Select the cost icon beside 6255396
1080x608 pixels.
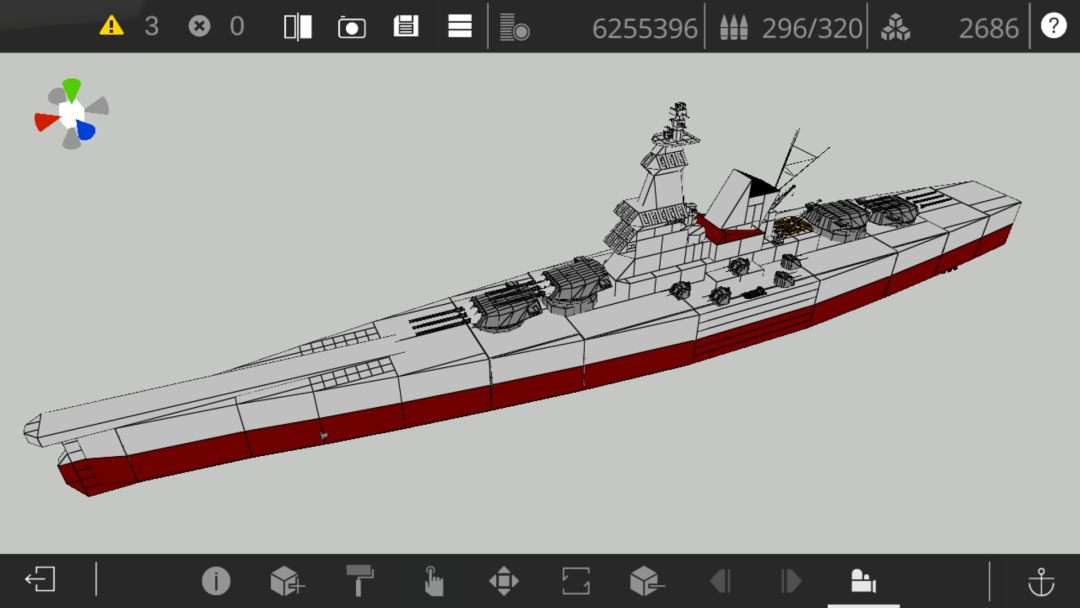click(515, 27)
